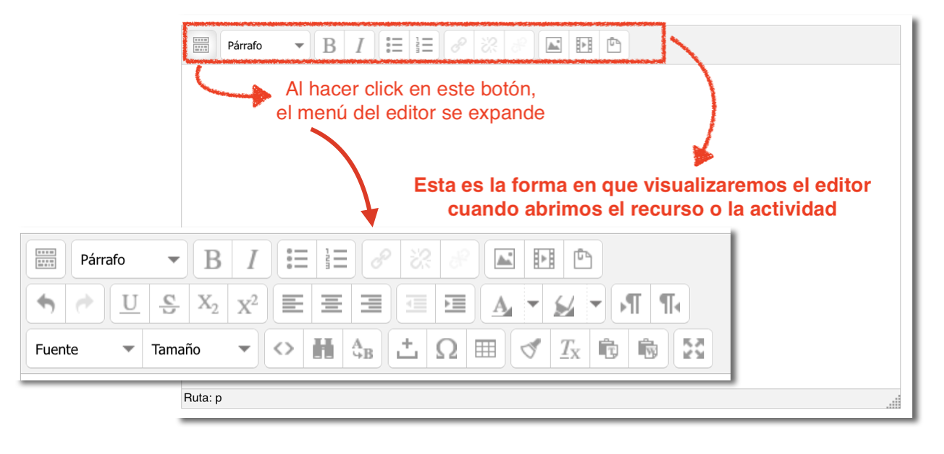Click the paste as plain text icon

pyautogui.click(x=609, y=349)
